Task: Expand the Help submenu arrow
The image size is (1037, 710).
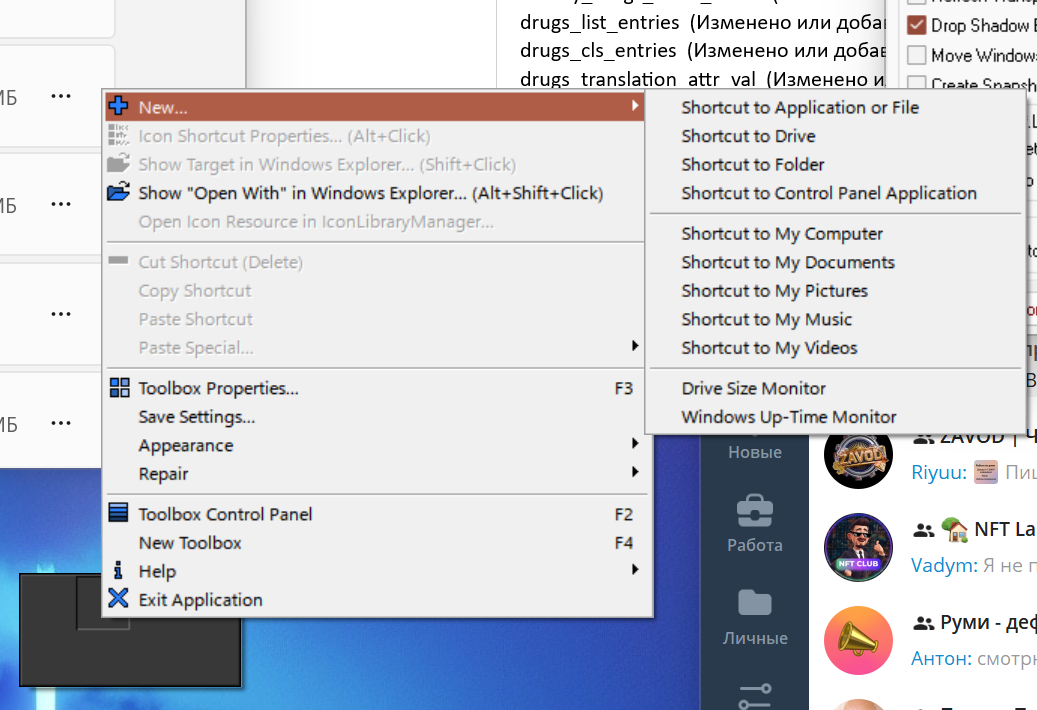Action: [635, 571]
